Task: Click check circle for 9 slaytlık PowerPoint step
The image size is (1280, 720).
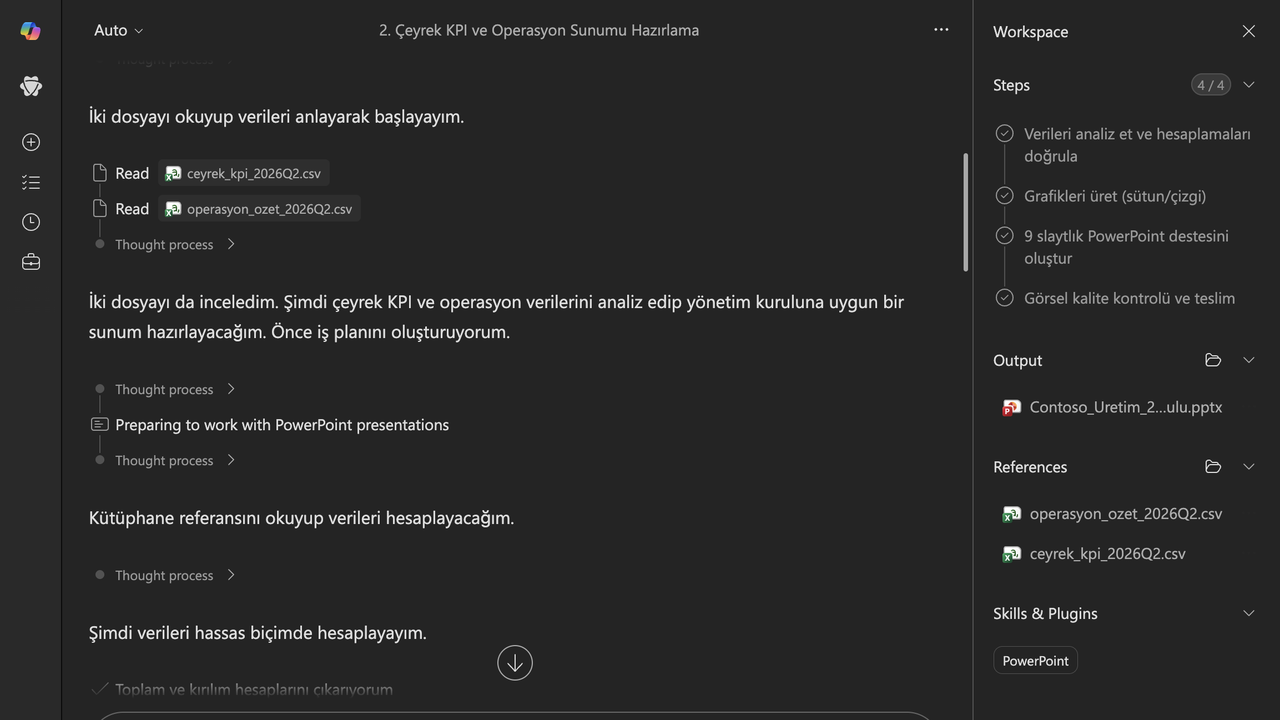Action: tap(1005, 236)
